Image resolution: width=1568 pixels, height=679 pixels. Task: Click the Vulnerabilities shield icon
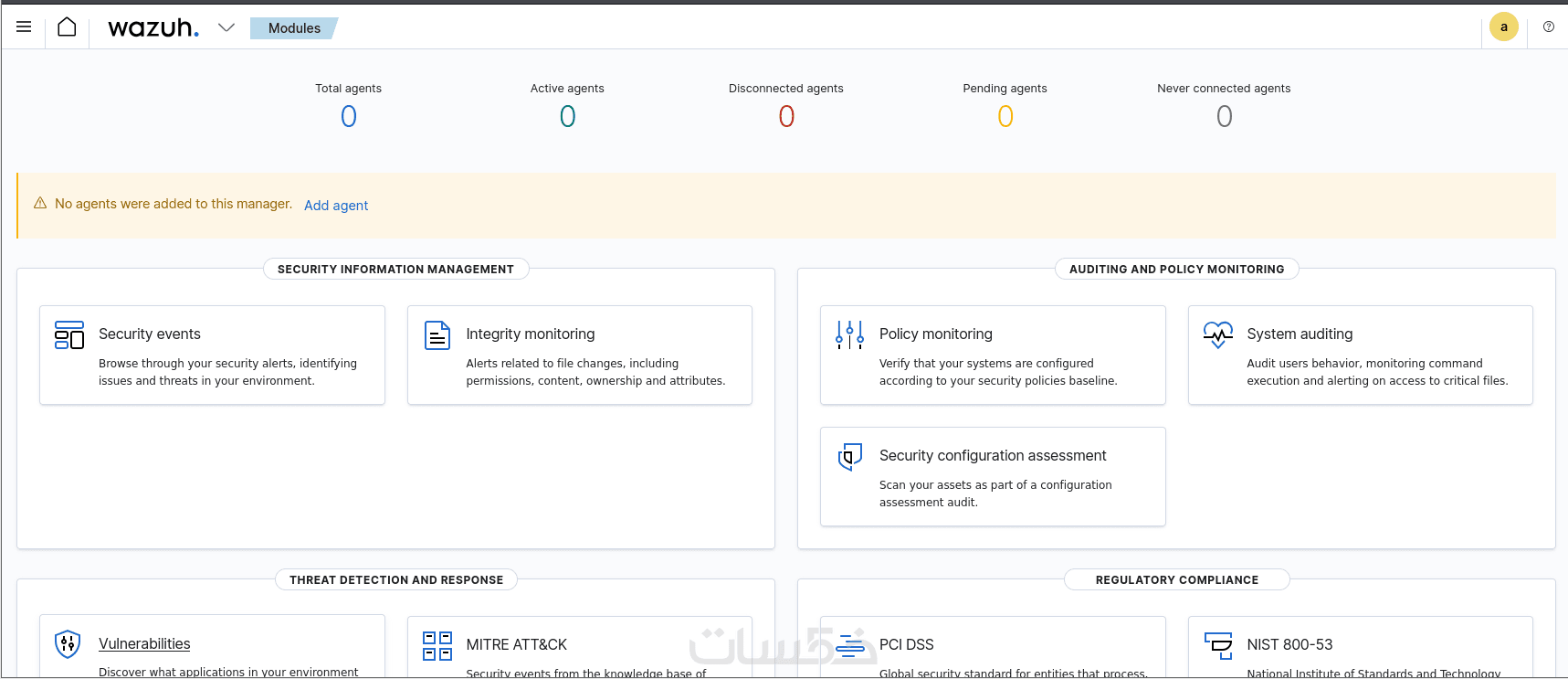tap(68, 644)
